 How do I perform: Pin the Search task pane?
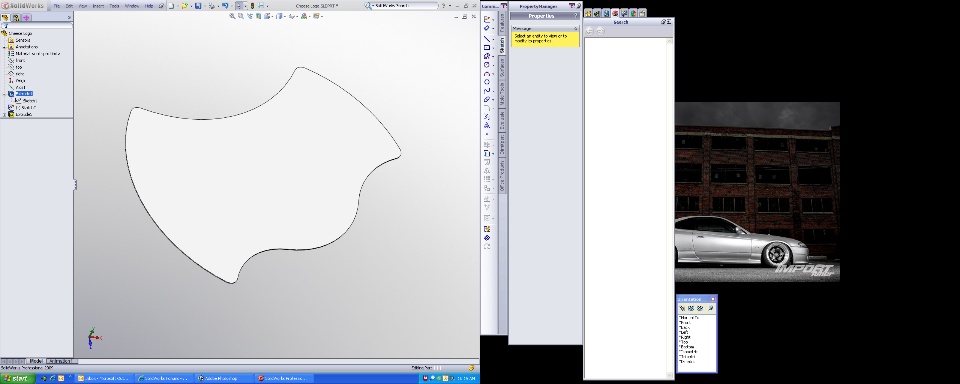click(x=663, y=21)
